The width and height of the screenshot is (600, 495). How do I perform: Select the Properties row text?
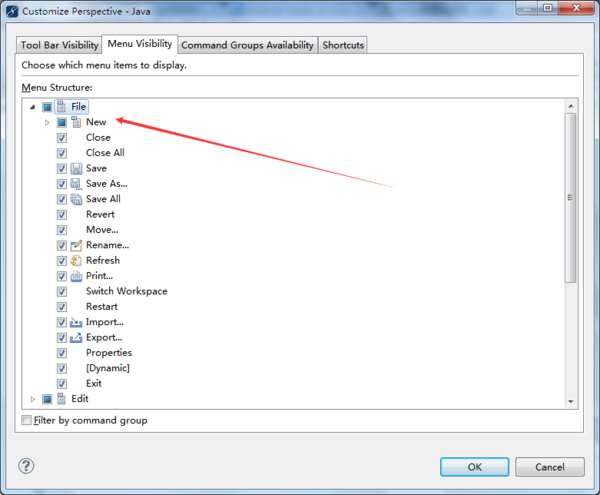[109, 353]
